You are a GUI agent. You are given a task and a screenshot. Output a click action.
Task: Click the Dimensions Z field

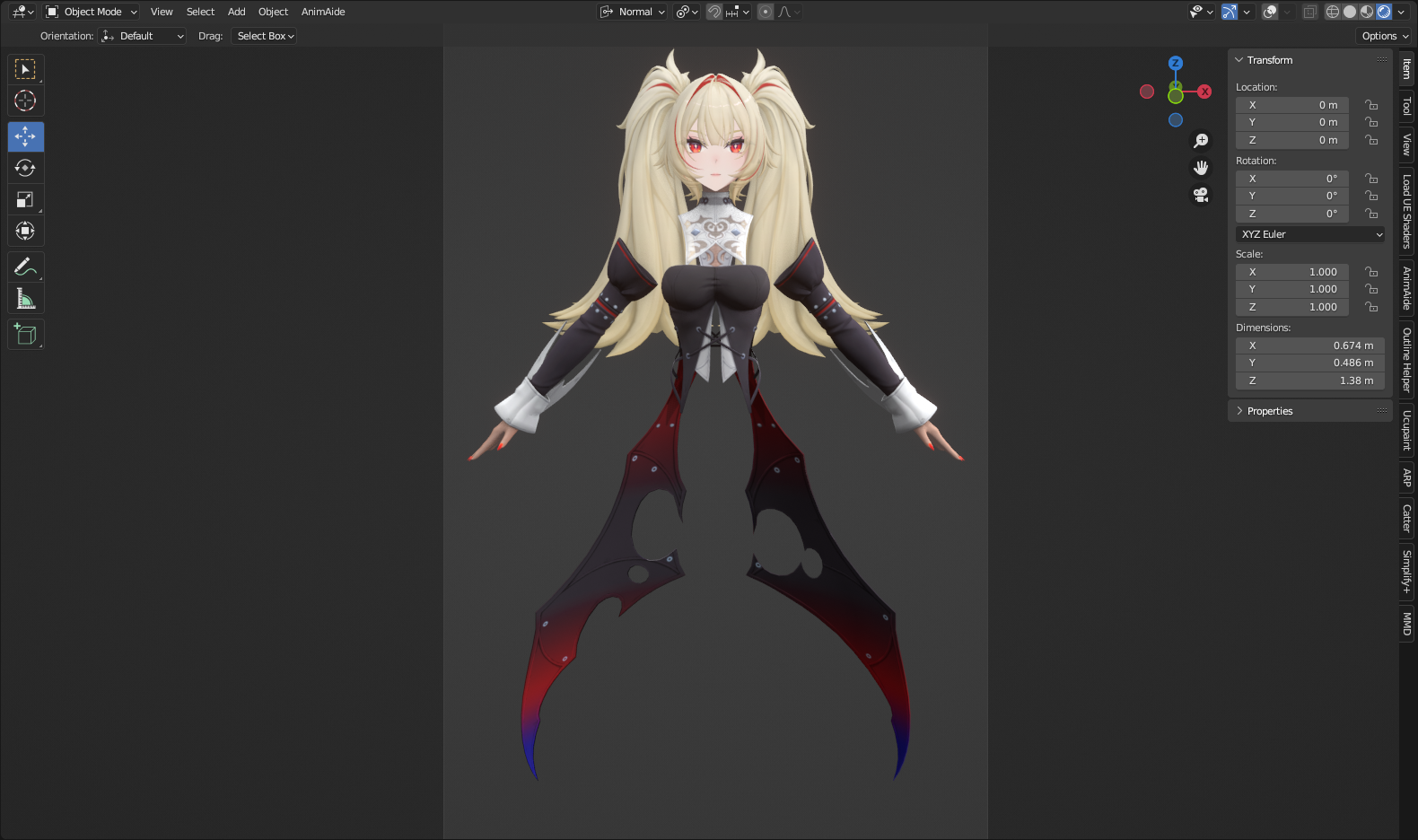1310,381
